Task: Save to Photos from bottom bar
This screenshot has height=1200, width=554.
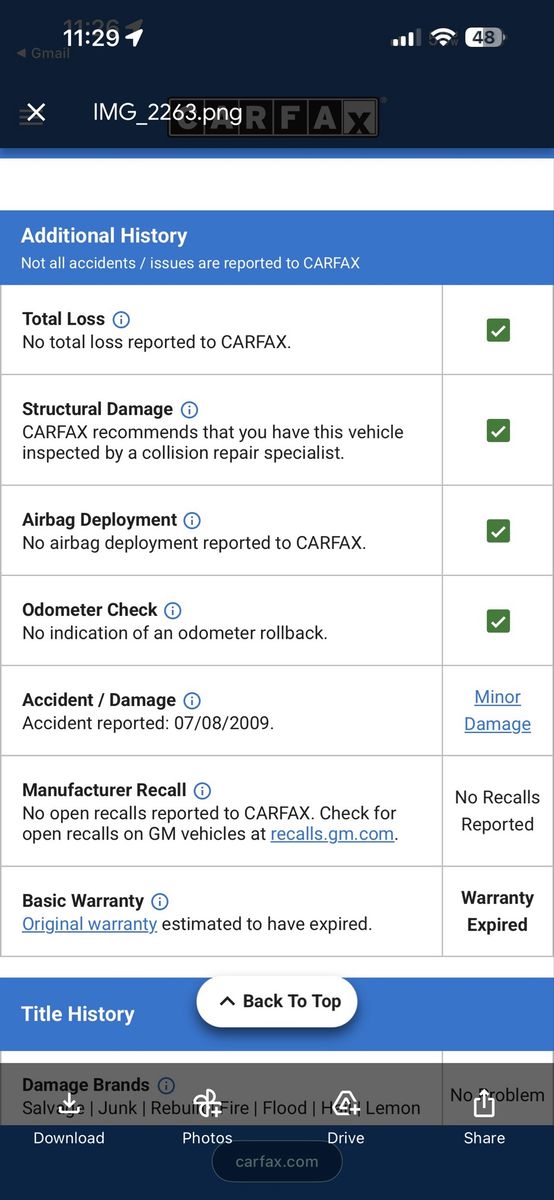Action: point(208,1117)
